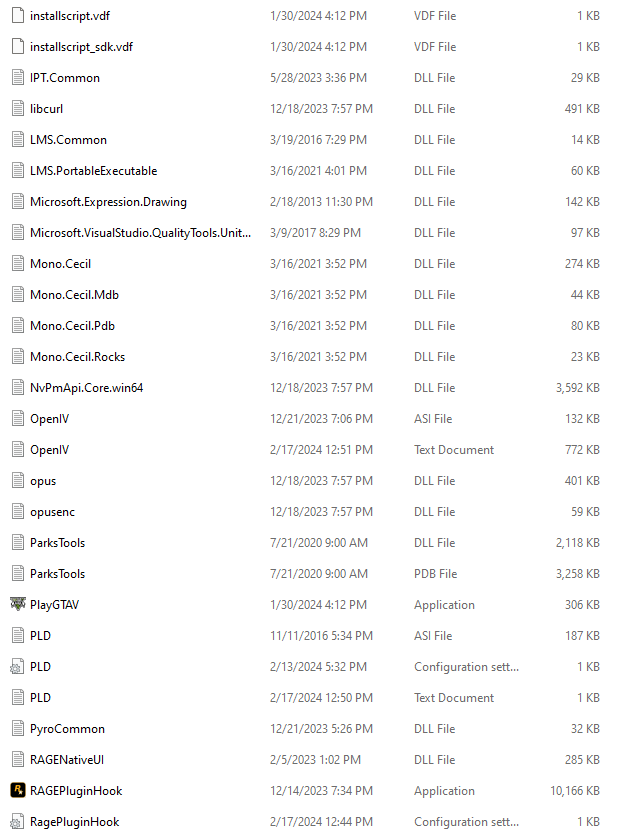Select the PyroCommon file name
The height and width of the screenshot is (839, 626).
point(67,728)
